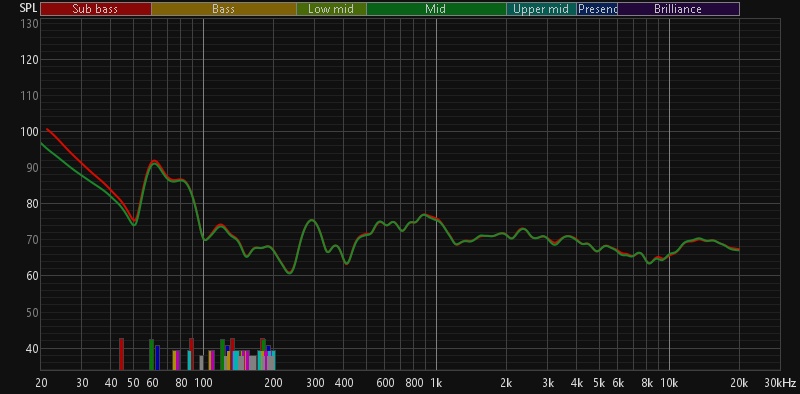Click the gray mode bar at 100 Hz
This screenshot has height=394, width=800.
pos(202,362)
